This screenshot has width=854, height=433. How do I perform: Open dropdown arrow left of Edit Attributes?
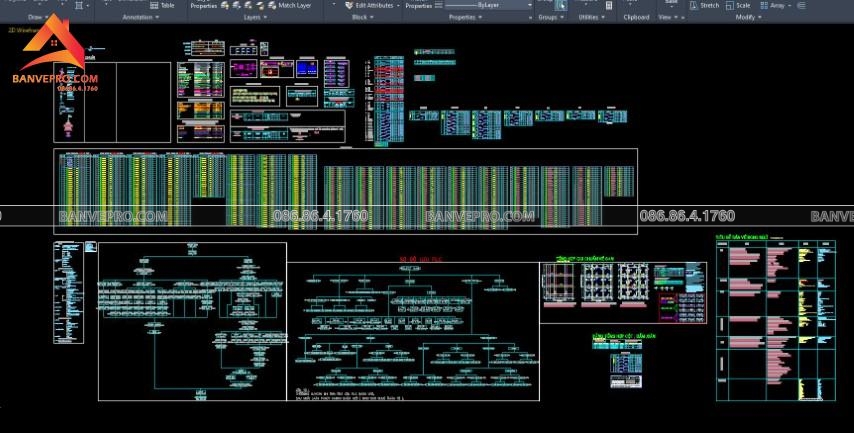click(x=334, y=5)
